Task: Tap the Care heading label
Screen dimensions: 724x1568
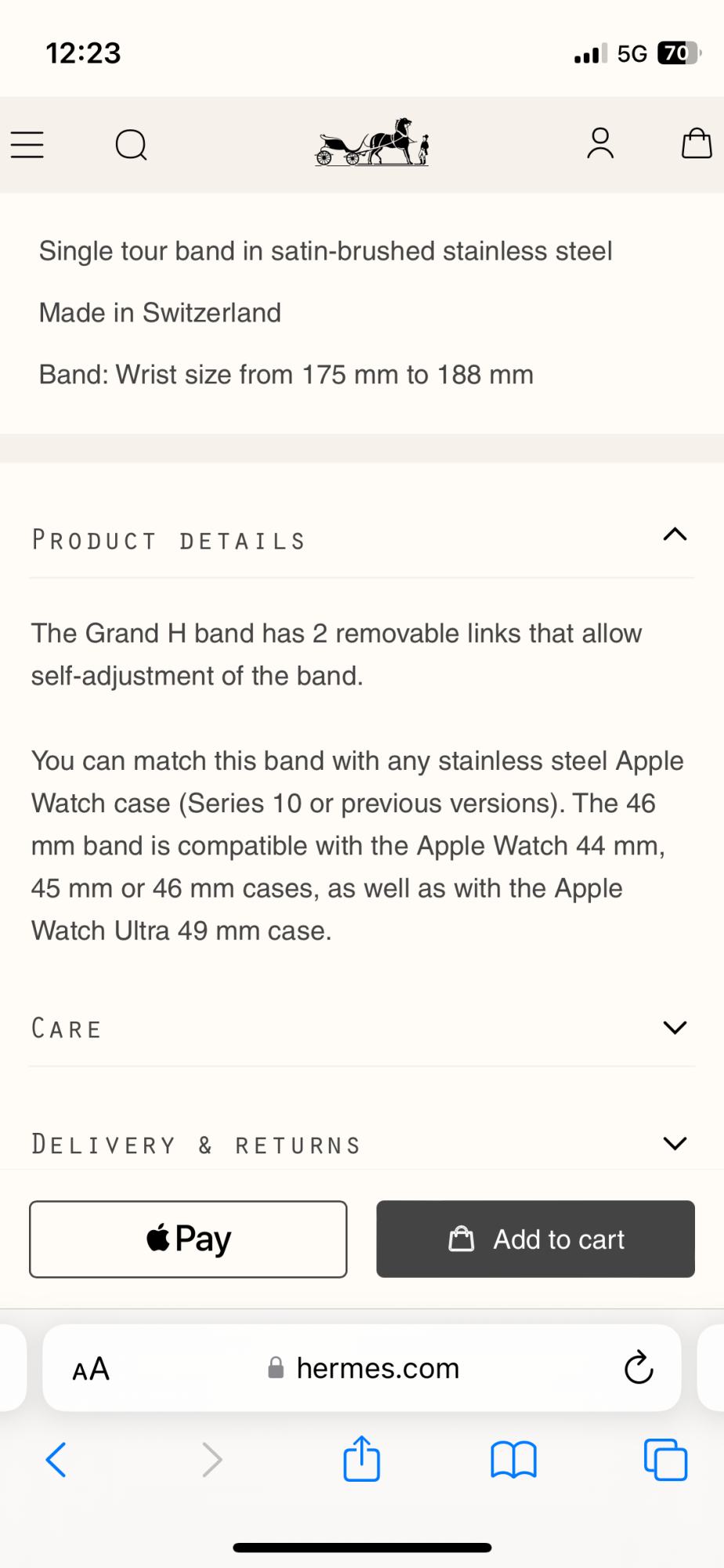Action: point(67,1029)
